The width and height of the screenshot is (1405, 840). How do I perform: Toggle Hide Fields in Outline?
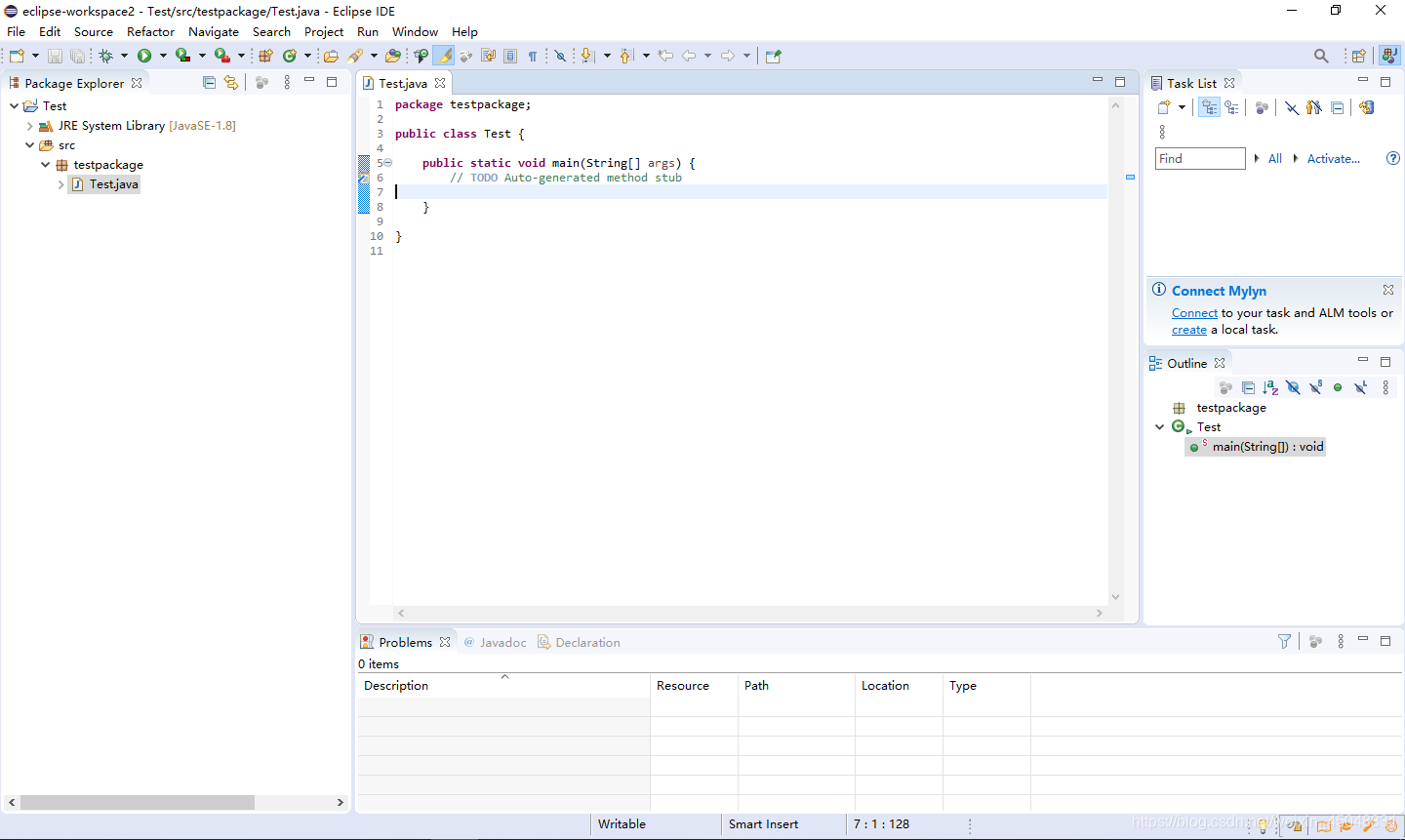click(1293, 387)
